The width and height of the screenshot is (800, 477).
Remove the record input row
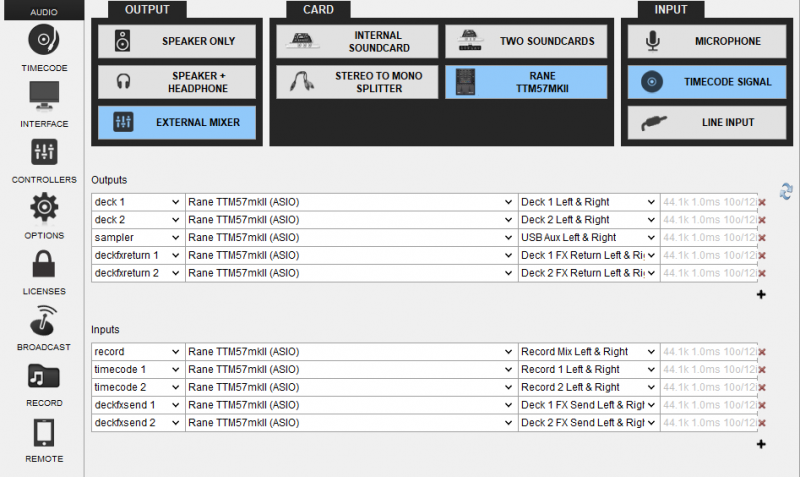click(x=762, y=352)
